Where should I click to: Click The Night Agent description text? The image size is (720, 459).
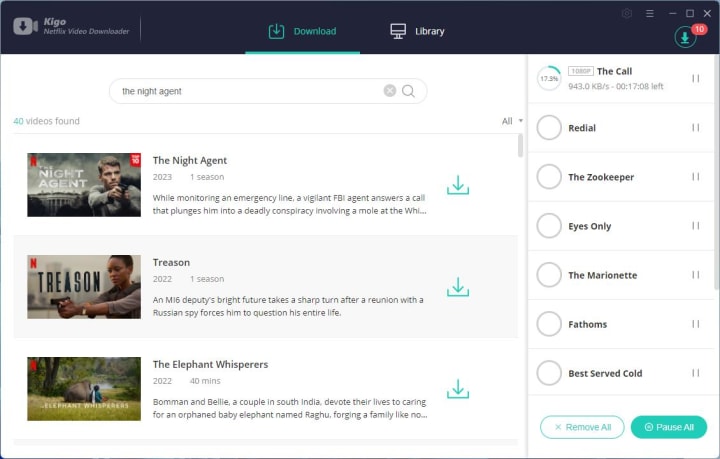pos(290,204)
